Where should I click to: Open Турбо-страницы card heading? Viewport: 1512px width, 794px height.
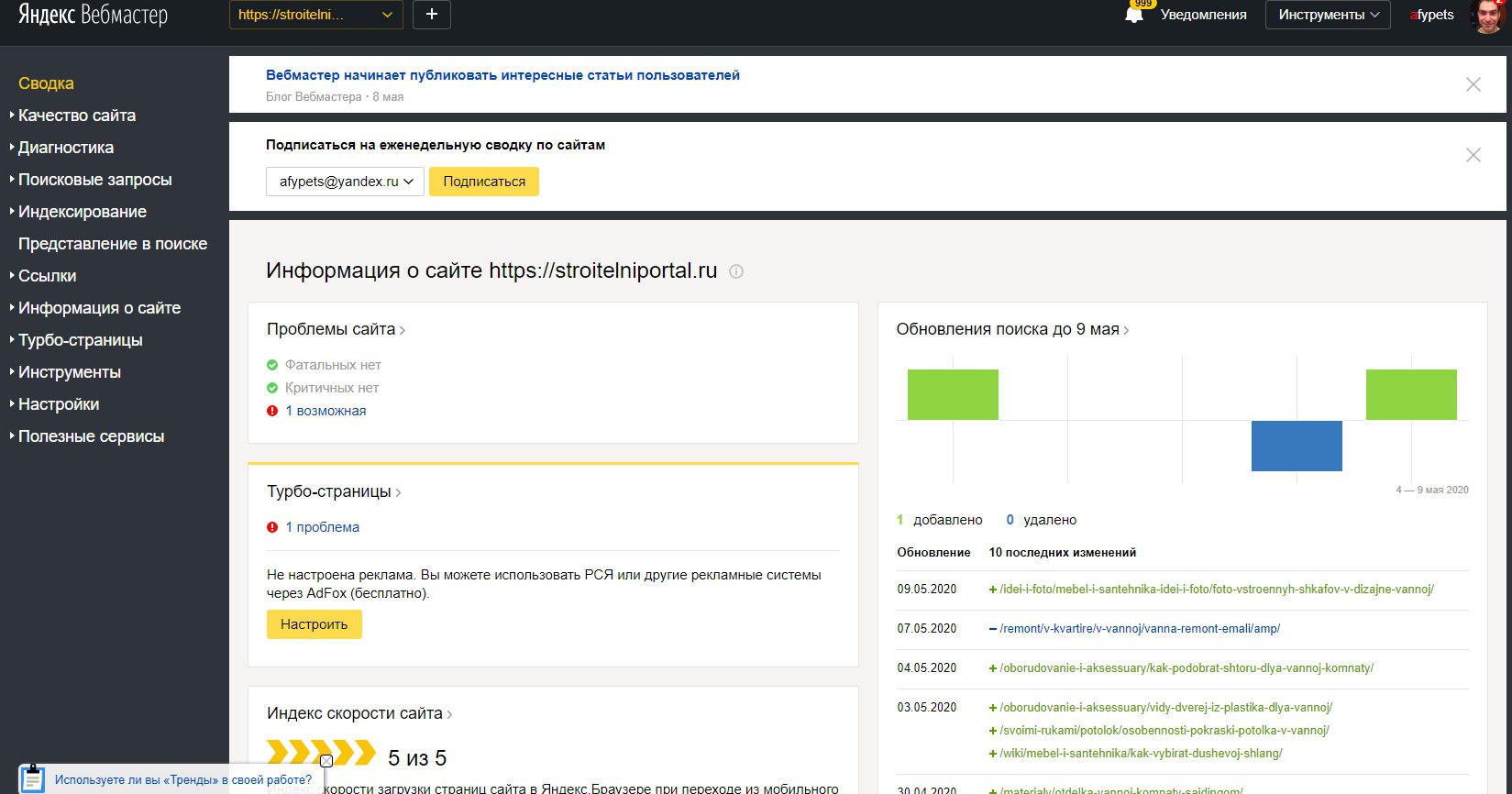334,491
